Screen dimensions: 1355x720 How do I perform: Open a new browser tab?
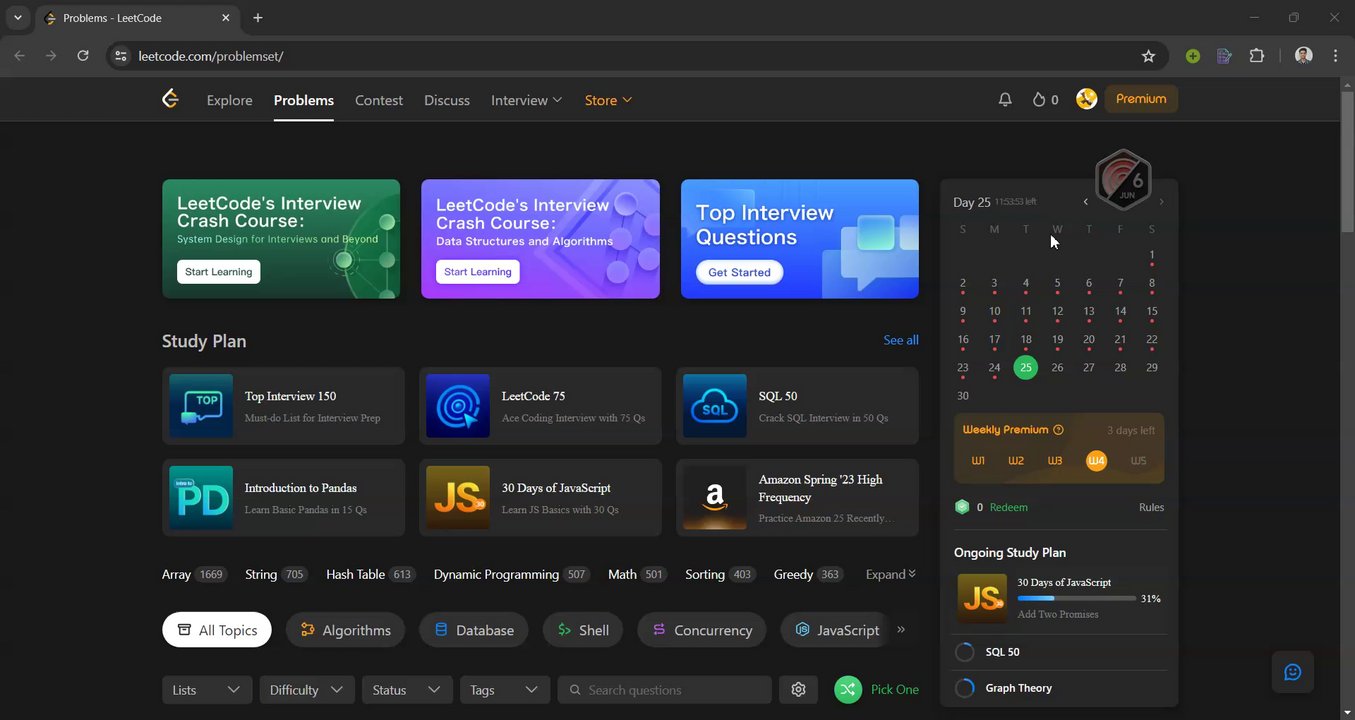click(258, 18)
